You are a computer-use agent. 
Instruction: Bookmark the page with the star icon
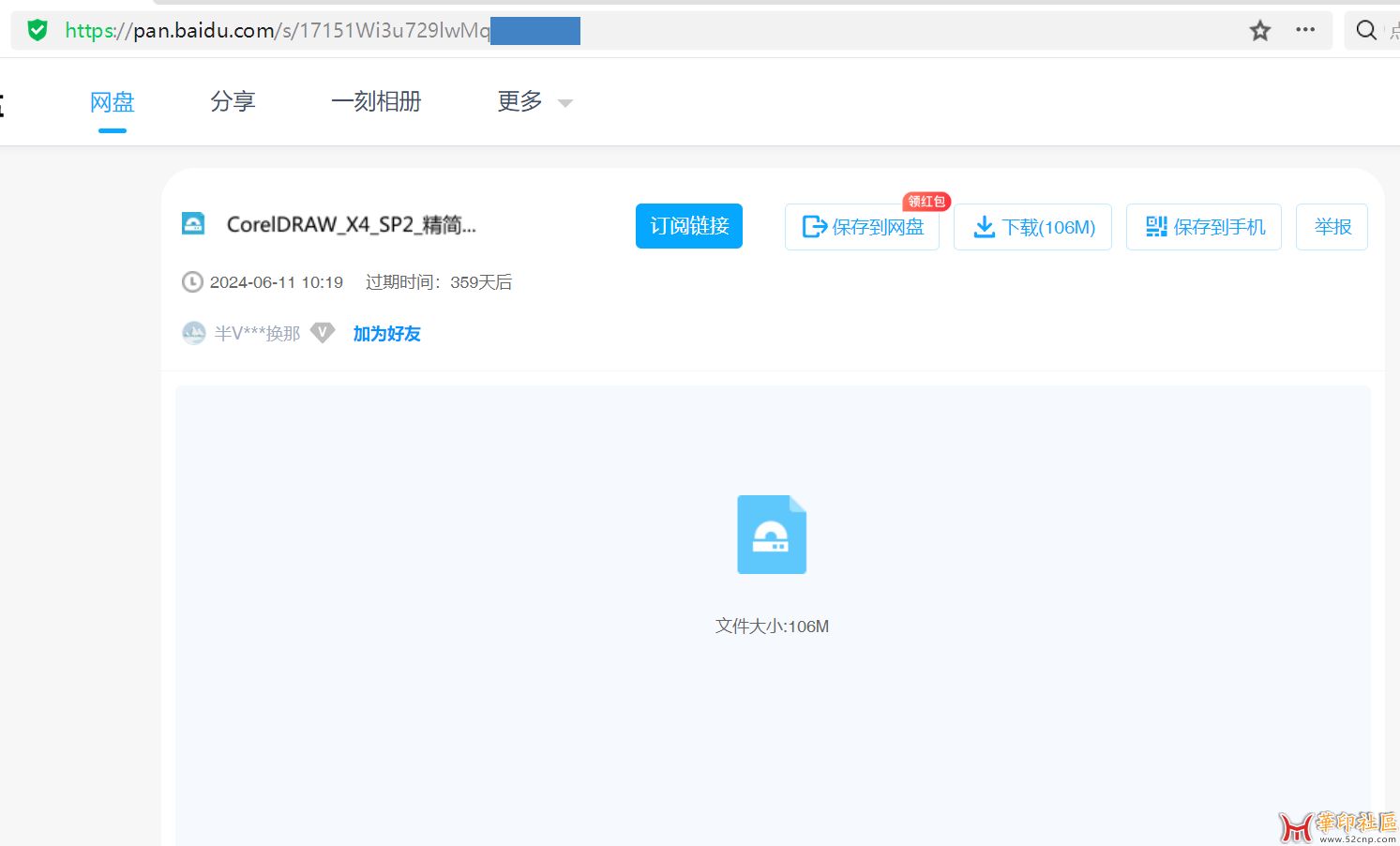coord(1260,31)
